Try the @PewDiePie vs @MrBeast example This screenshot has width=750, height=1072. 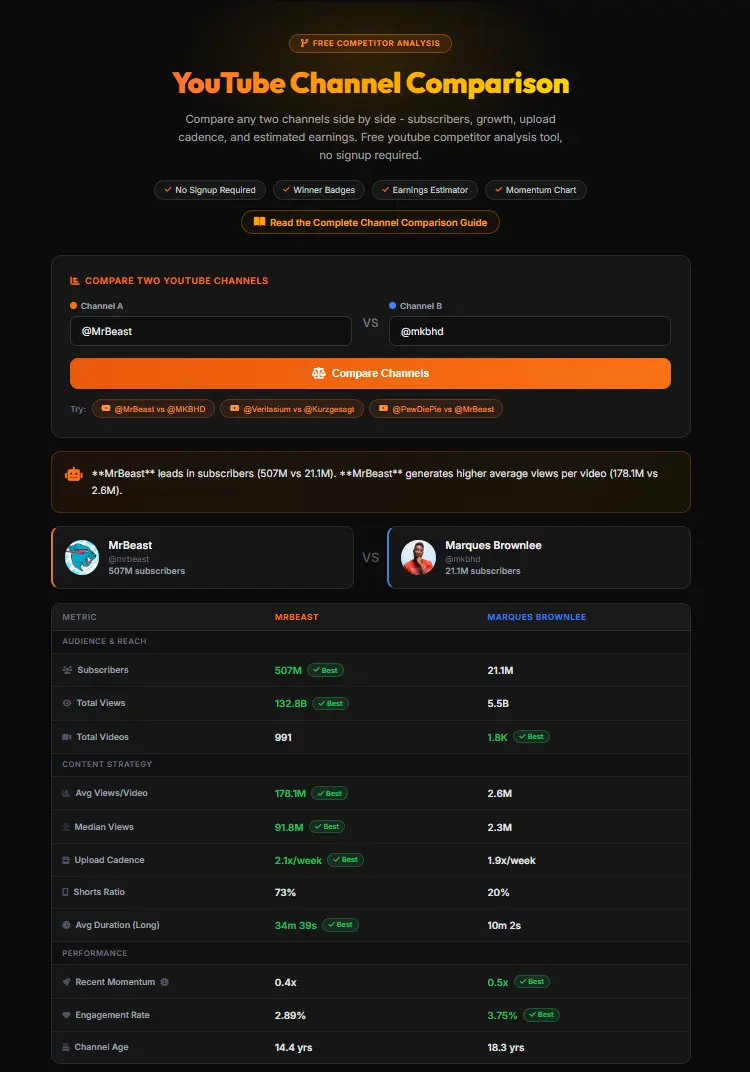tap(436, 409)
